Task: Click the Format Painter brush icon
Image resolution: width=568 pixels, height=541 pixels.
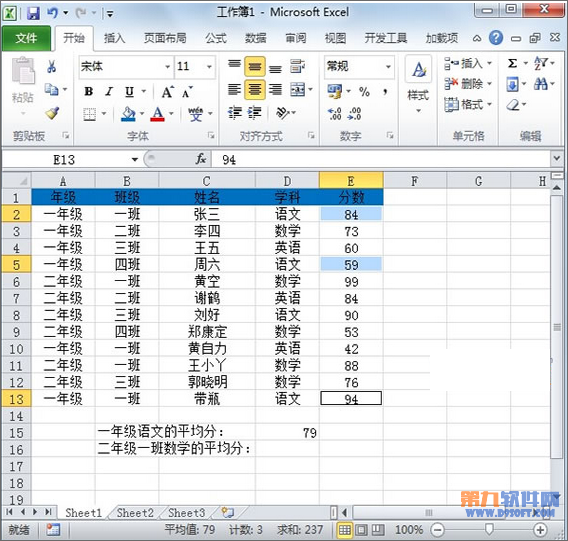Action: [x=52, y=113]
